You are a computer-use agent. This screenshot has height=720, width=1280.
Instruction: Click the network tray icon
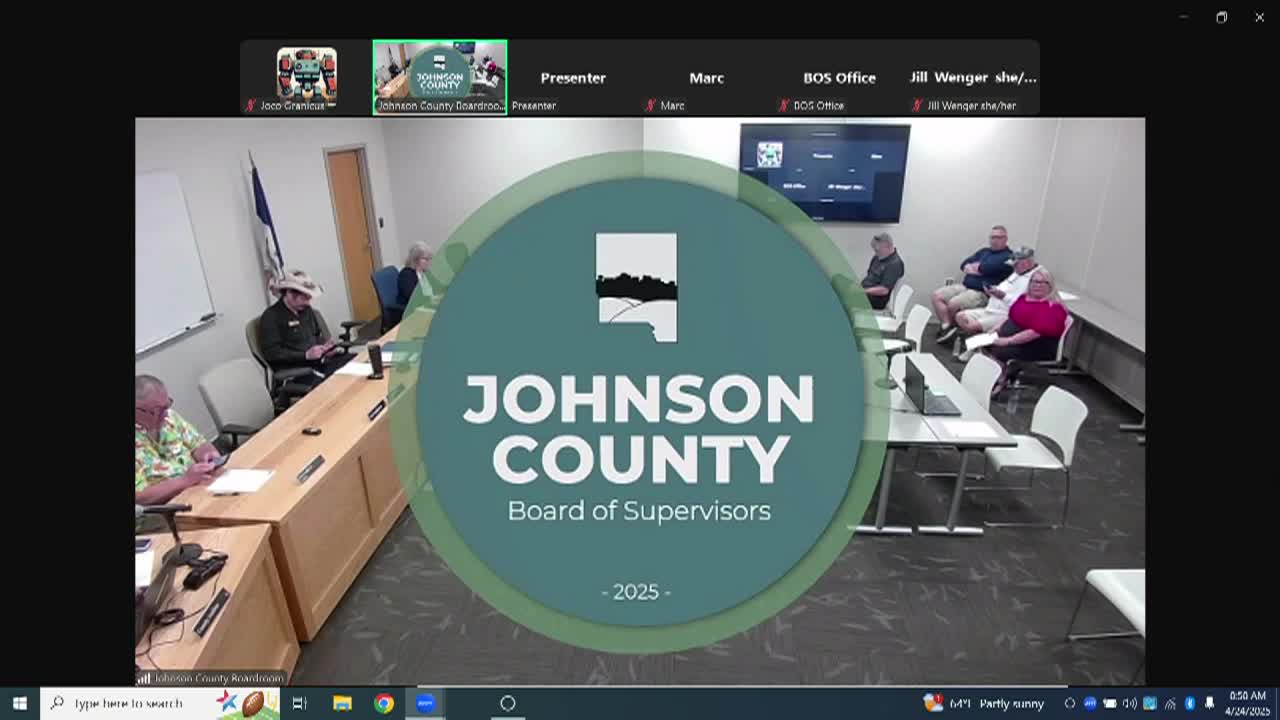coord(1169,703)
